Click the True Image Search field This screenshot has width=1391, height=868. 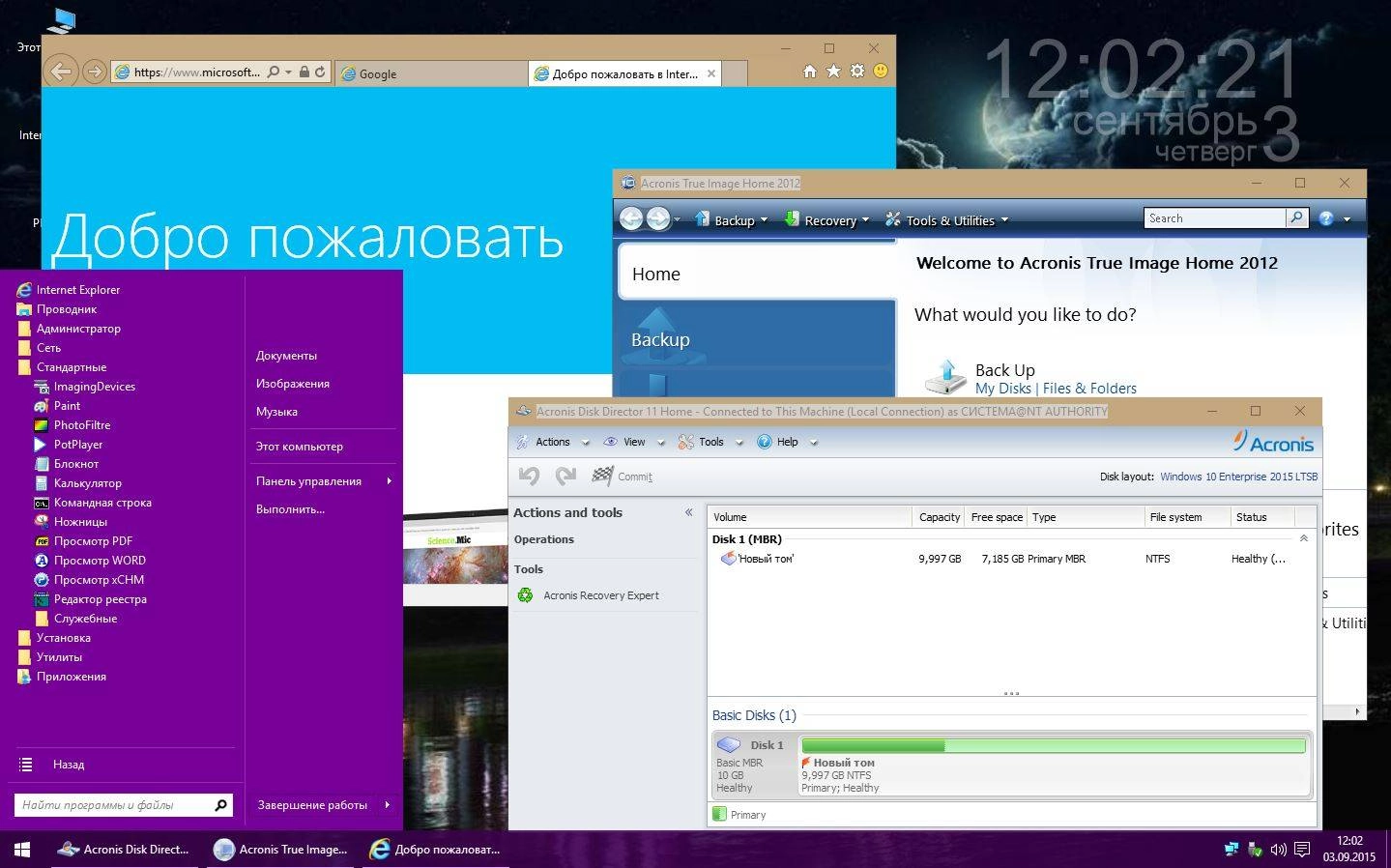tap(1214, 218)
